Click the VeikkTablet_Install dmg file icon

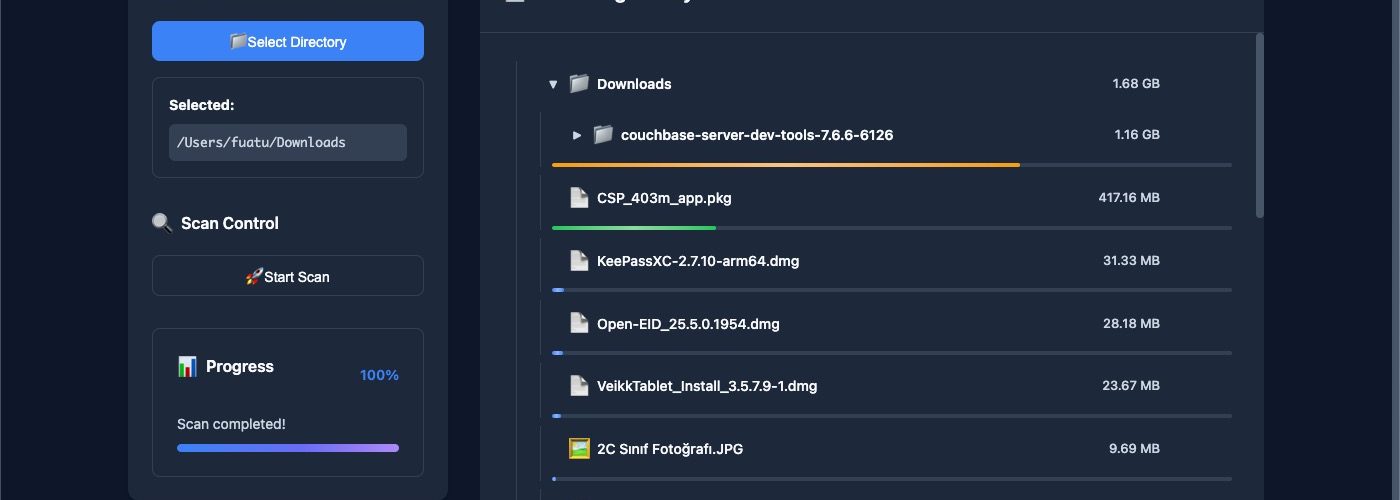coord(579,386)
